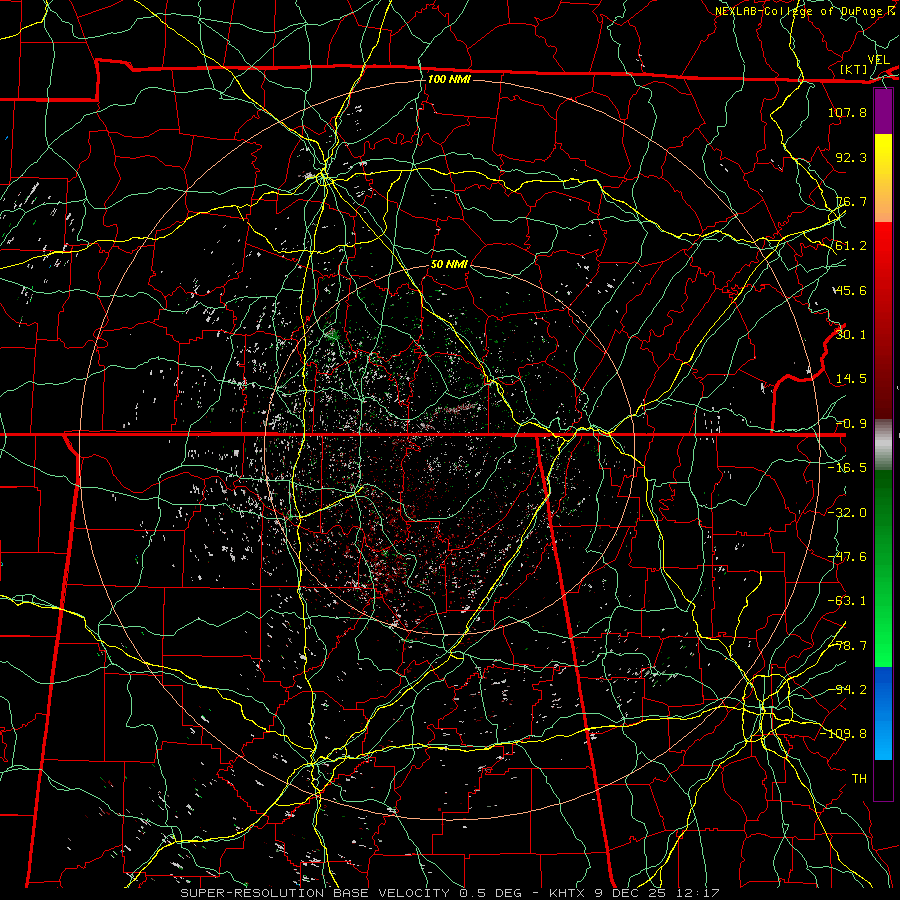Click the TH label on the legend
The height and width of the screenshot is (900, 900).
coord(859,779)
